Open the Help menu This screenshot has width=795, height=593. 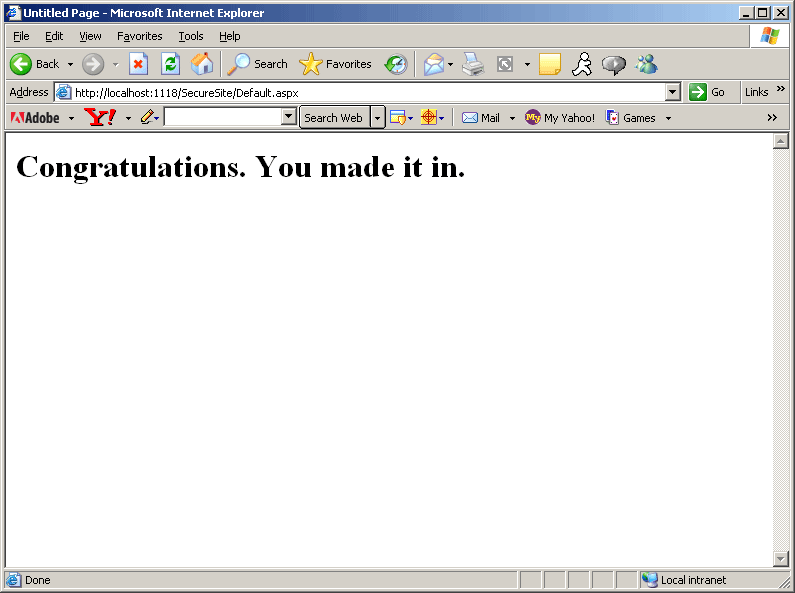click(x=230, y=36)
